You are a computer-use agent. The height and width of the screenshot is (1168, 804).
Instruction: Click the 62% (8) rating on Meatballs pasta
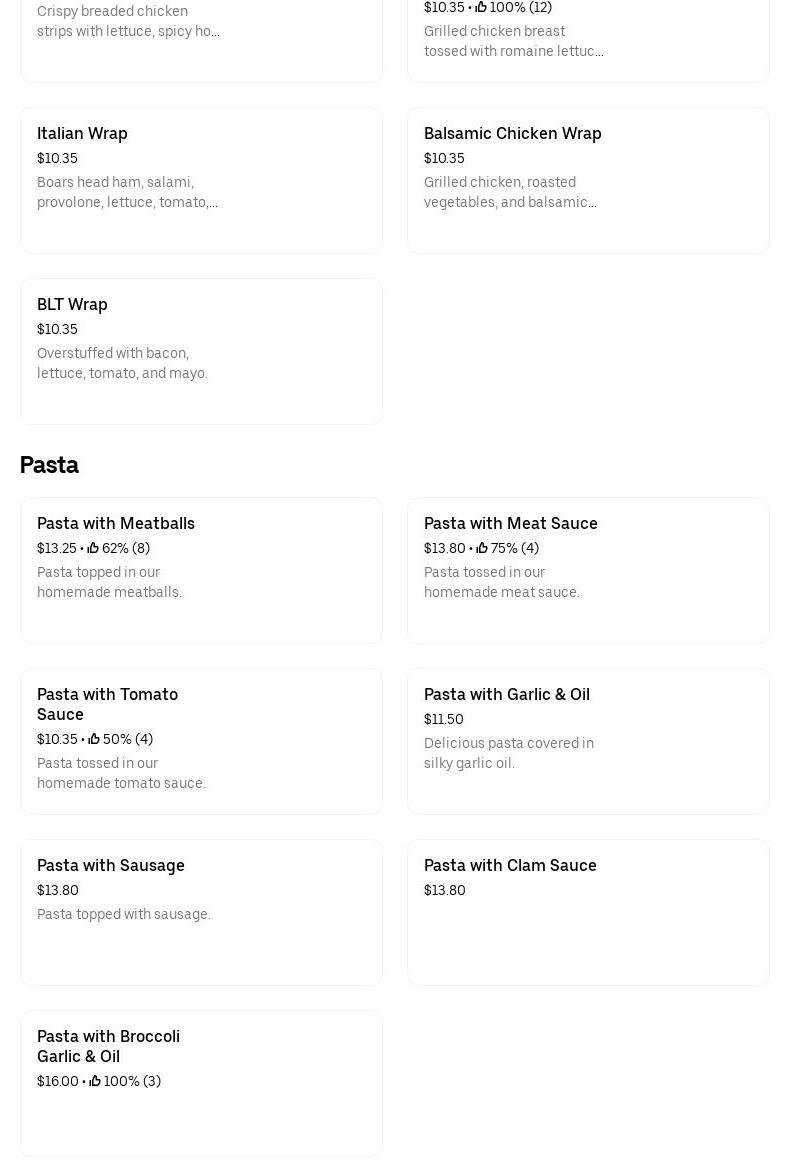pyautogui.click(x=126, y=548)
